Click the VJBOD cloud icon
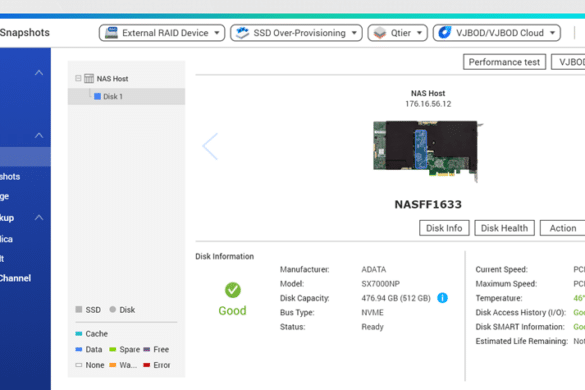Image resolution: width=585 pixels, height=390 pixels. [444, 32]
